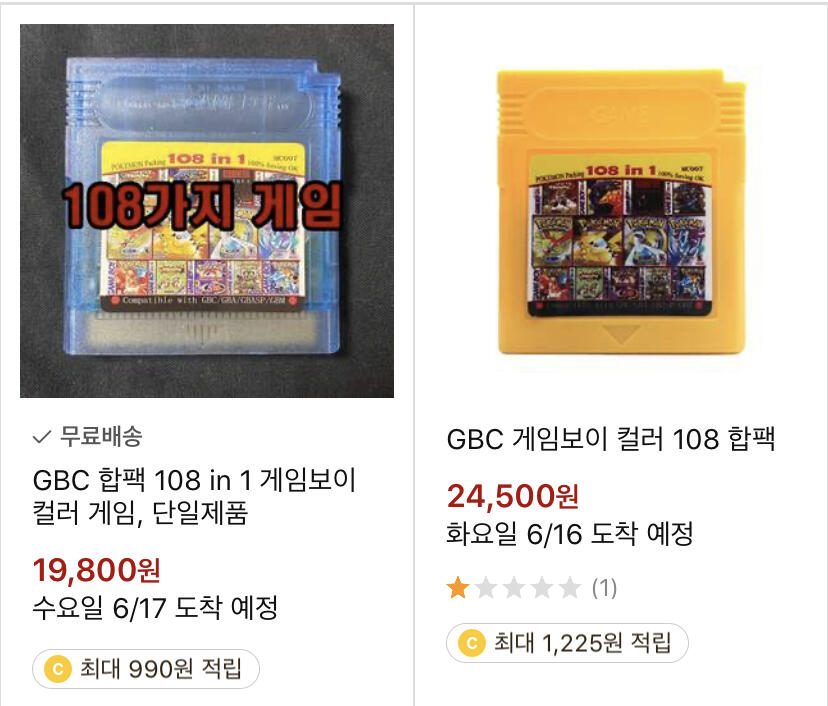Click the 최대 1,225원 적립 reward badge

tap(568, 643)
